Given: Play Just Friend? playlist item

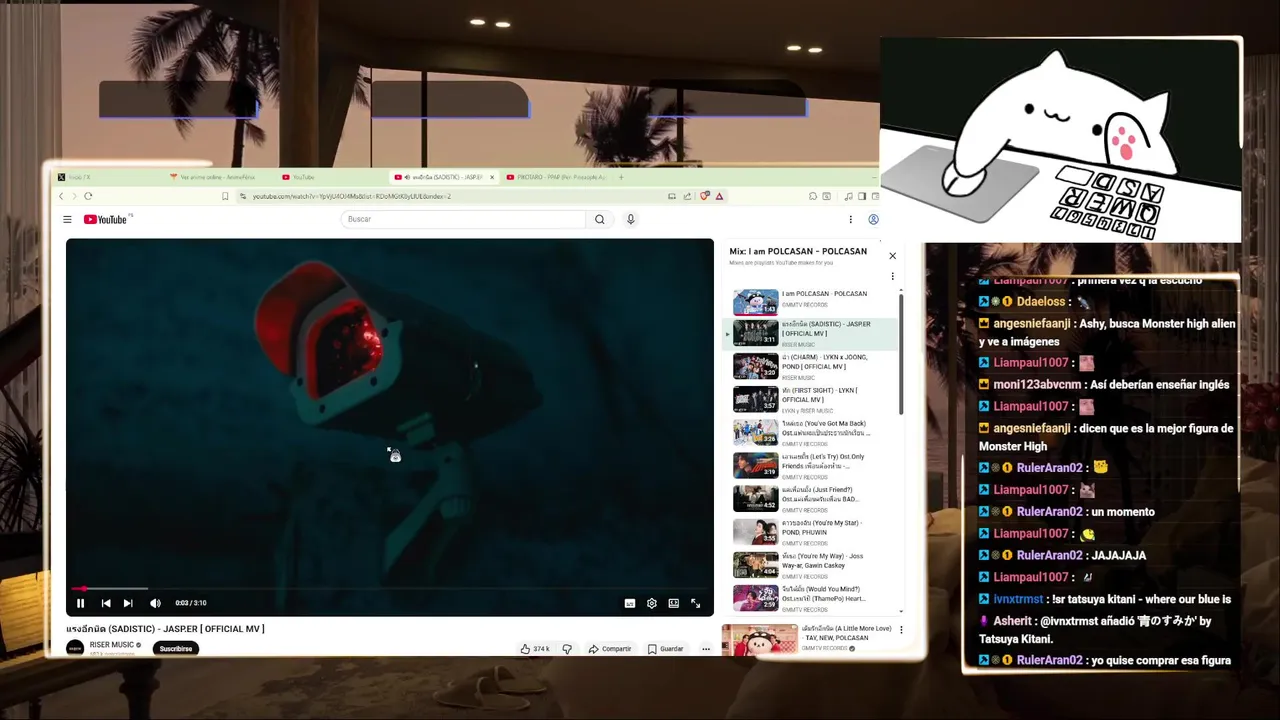Looking at the screenshot, I should 811,499.
